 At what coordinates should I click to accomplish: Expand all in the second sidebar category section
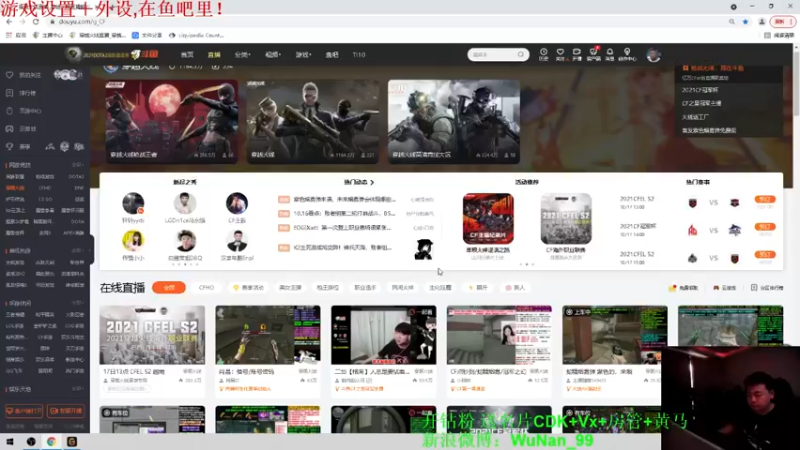pos(78,251)
